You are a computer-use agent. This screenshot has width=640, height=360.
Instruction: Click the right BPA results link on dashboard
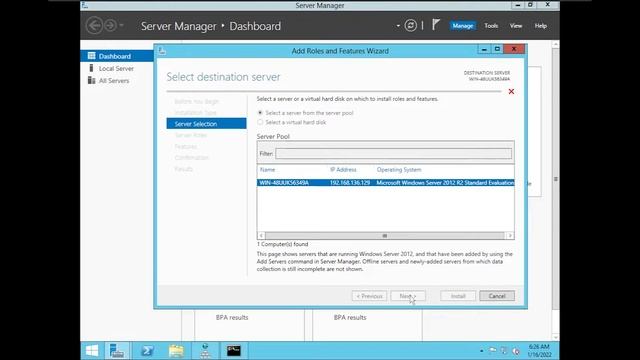click(x=350, y=317)
